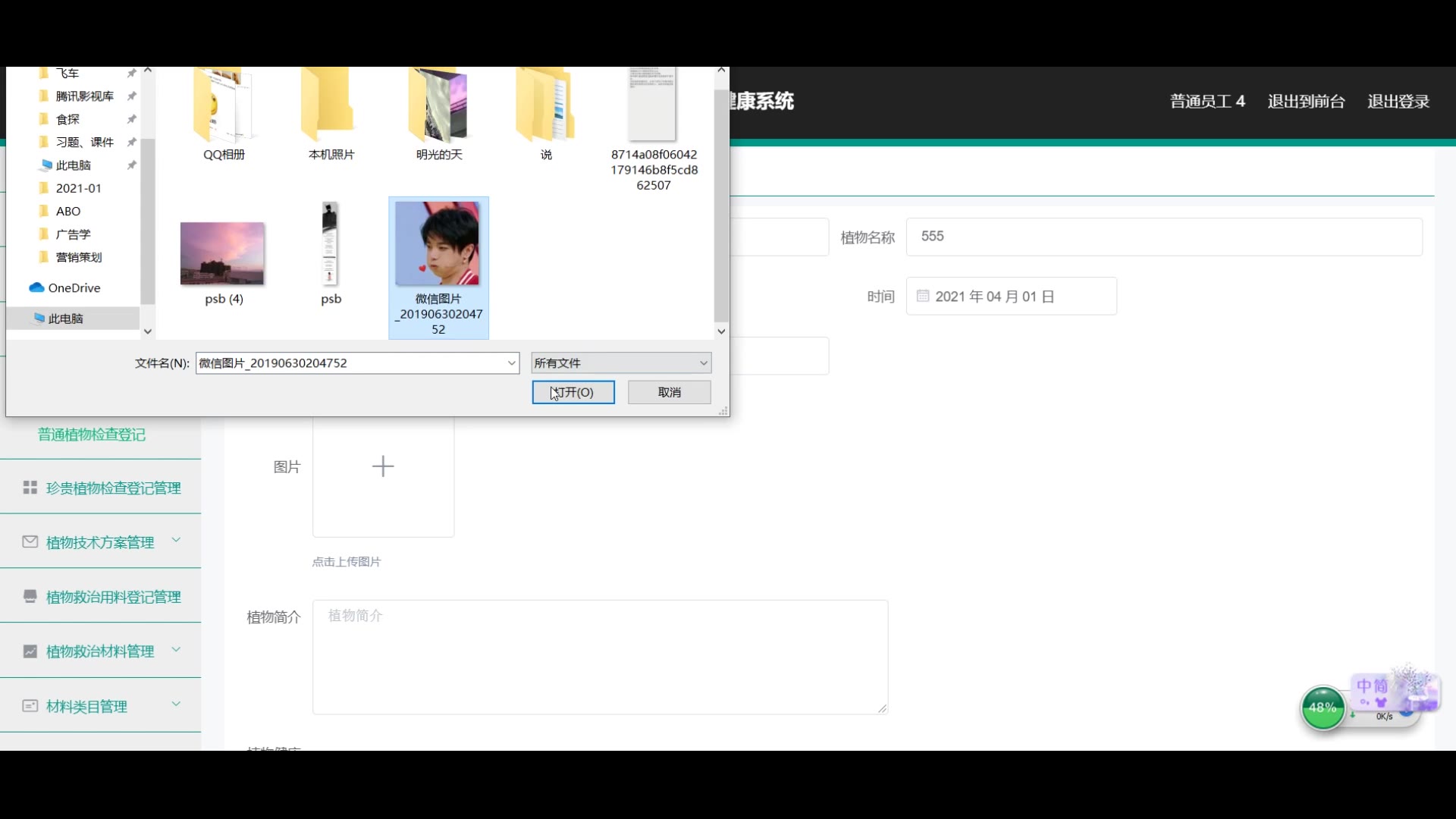Click the 珍贵植物检查登记管理 grid icon
This screenshot has height=819, width=1456.
coord(30,488)
